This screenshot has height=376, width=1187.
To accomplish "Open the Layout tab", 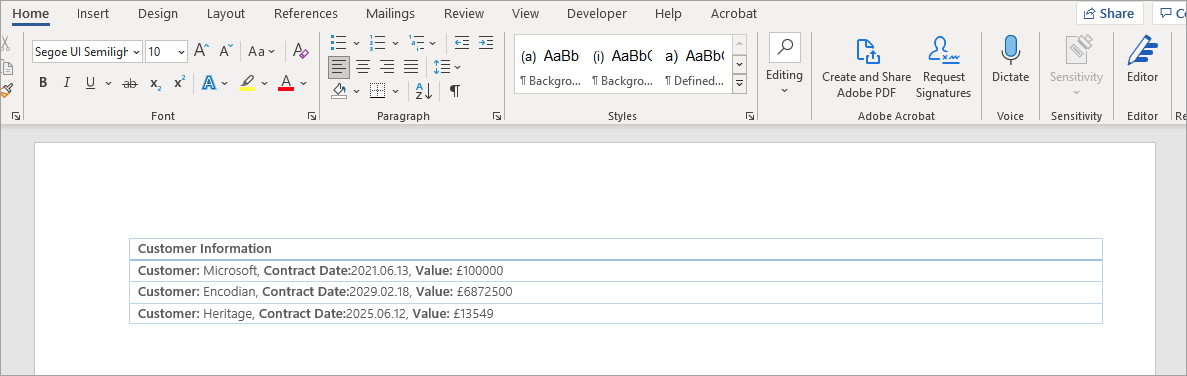I will tap(226, 14).
